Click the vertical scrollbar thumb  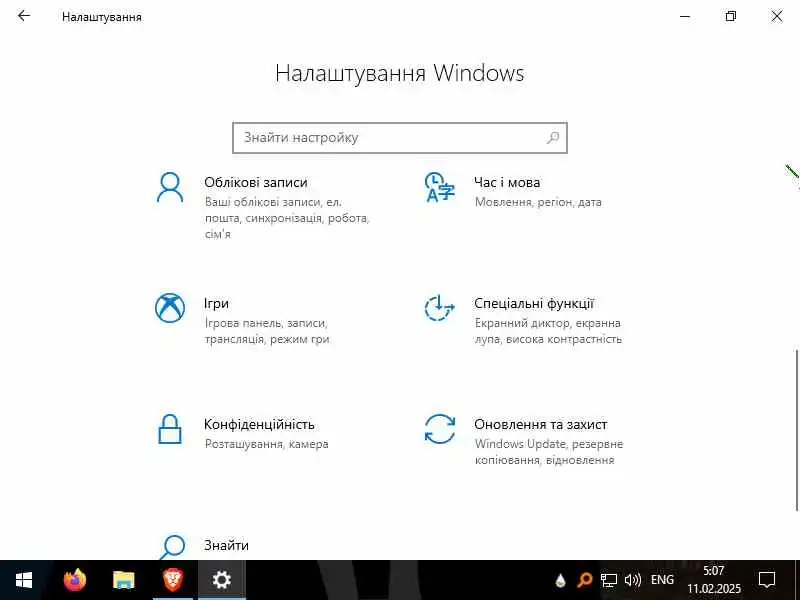pos(796,430)
